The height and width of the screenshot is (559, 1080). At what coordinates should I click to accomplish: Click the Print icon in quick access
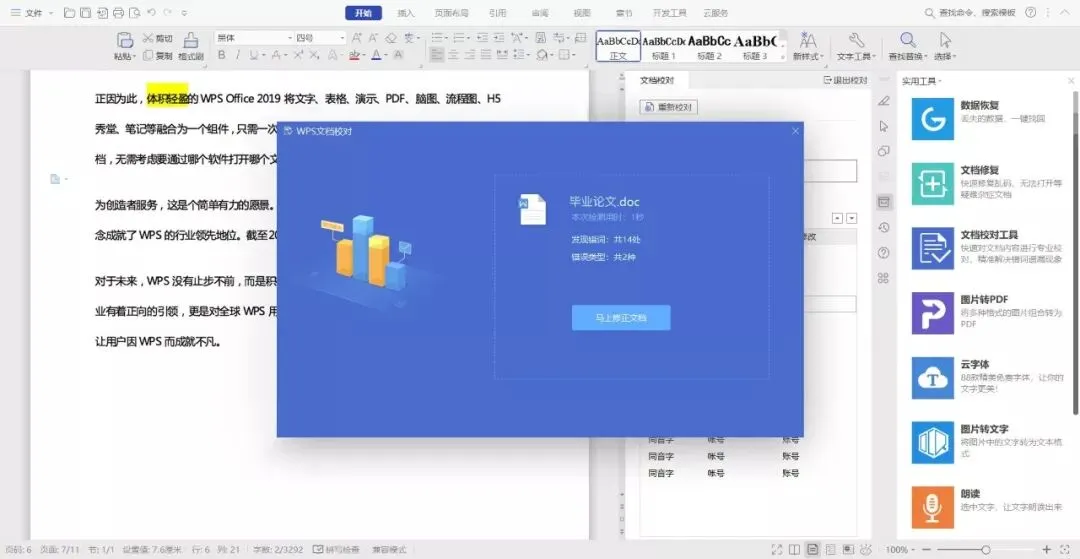tap(118, 12)
